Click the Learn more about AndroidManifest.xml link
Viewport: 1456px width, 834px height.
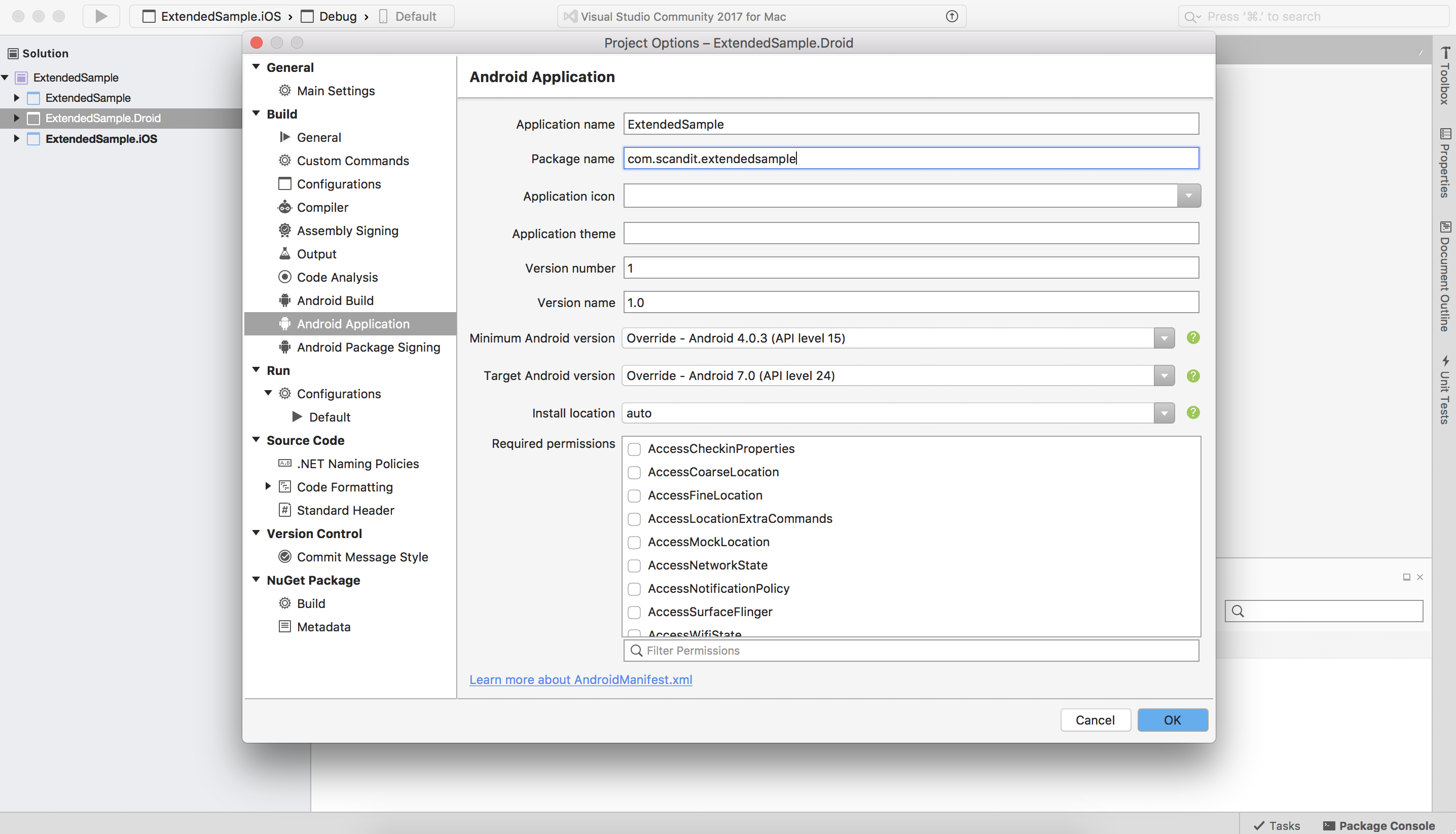click(582, 680)
